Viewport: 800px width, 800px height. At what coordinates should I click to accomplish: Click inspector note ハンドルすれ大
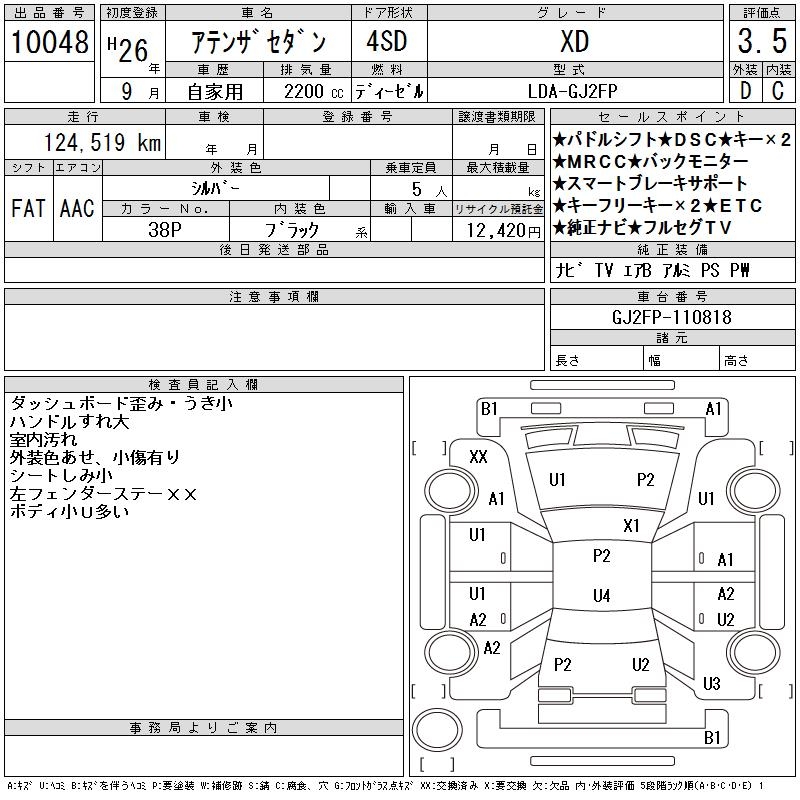69,421
